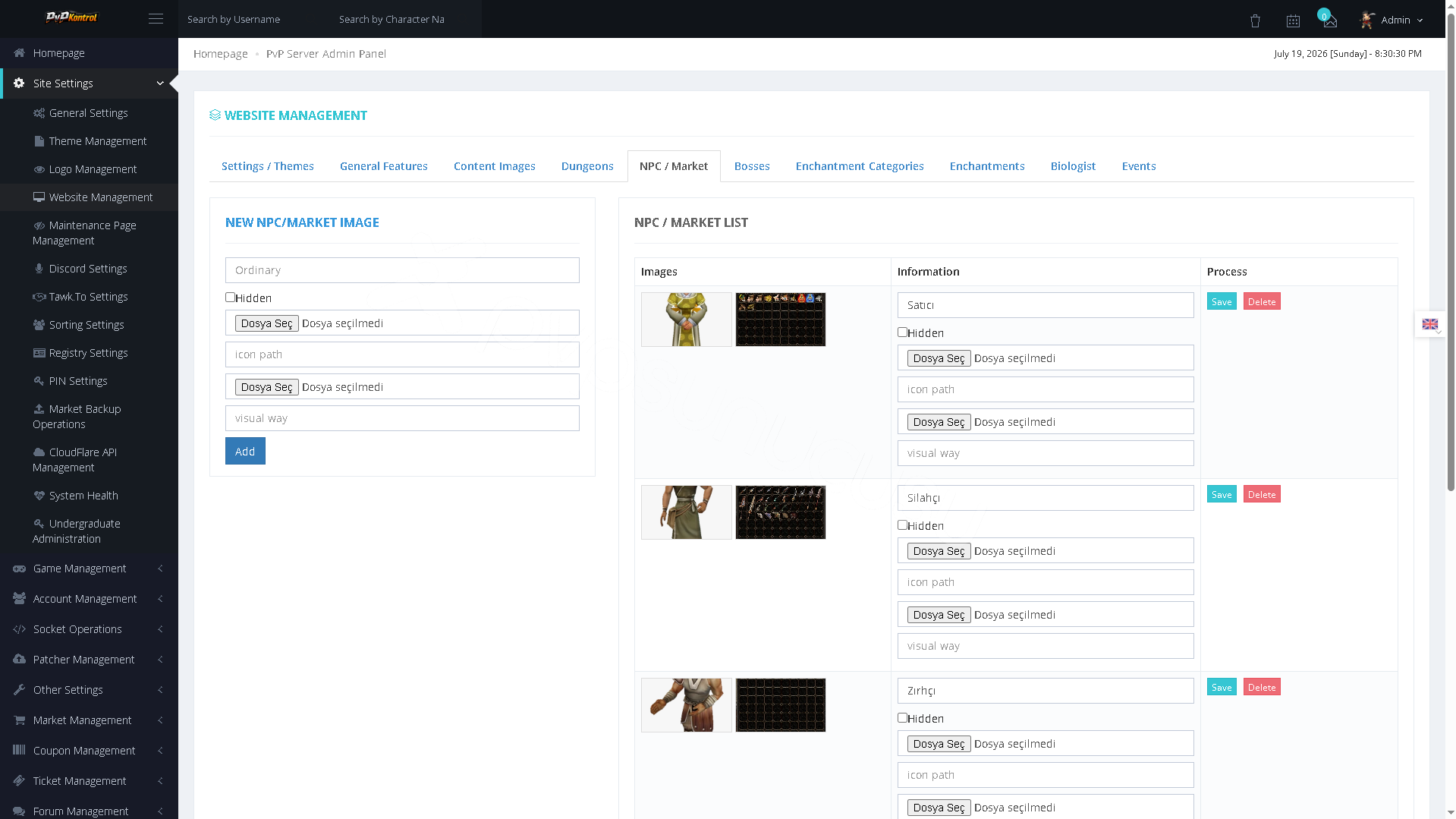Tick Hidden checkbox for Zırhçı row
Viewport: 1456px width, 819px height.
902,718
